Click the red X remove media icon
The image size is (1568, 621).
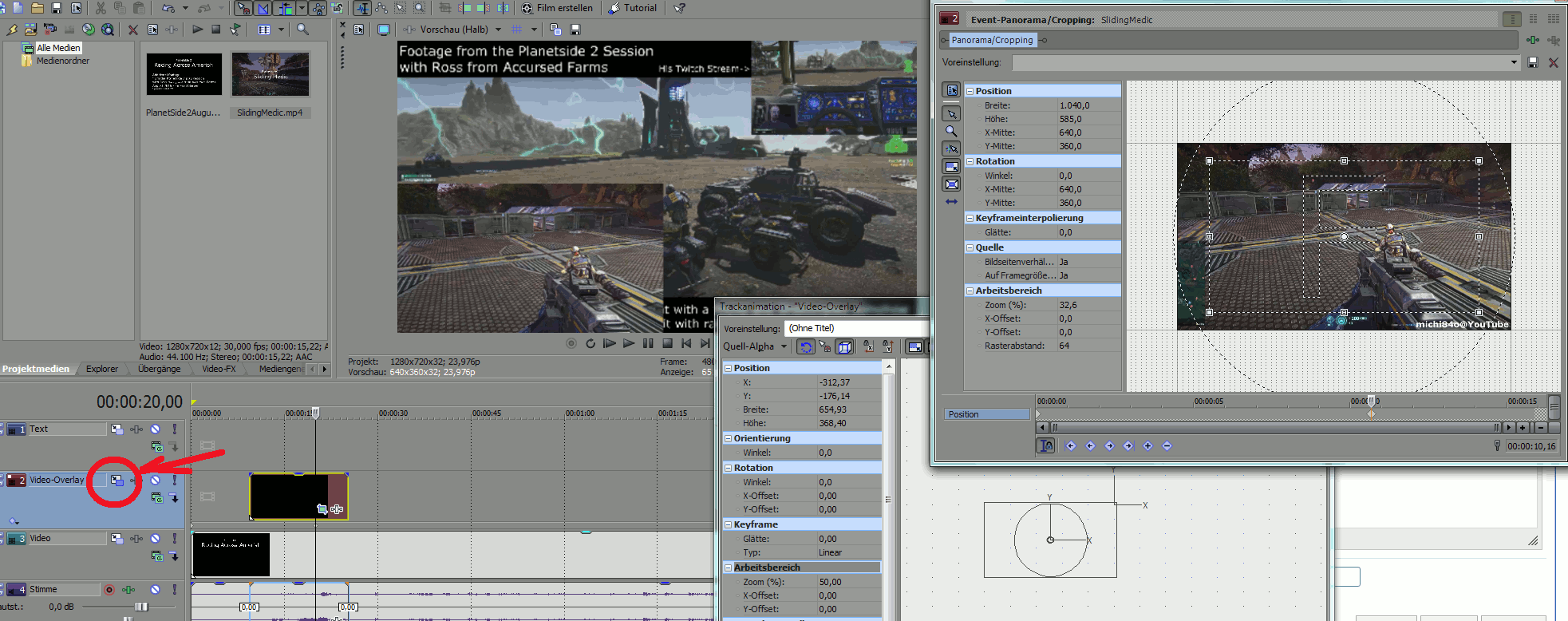(x=133, y=30)
